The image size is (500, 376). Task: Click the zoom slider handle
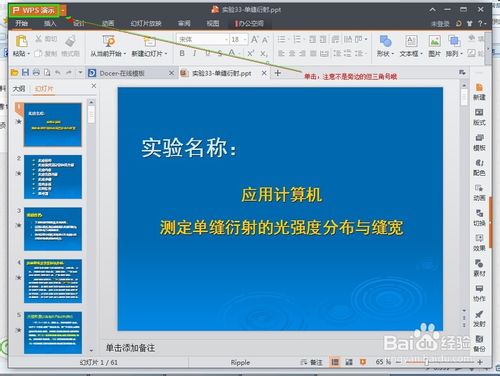(426, 362)
